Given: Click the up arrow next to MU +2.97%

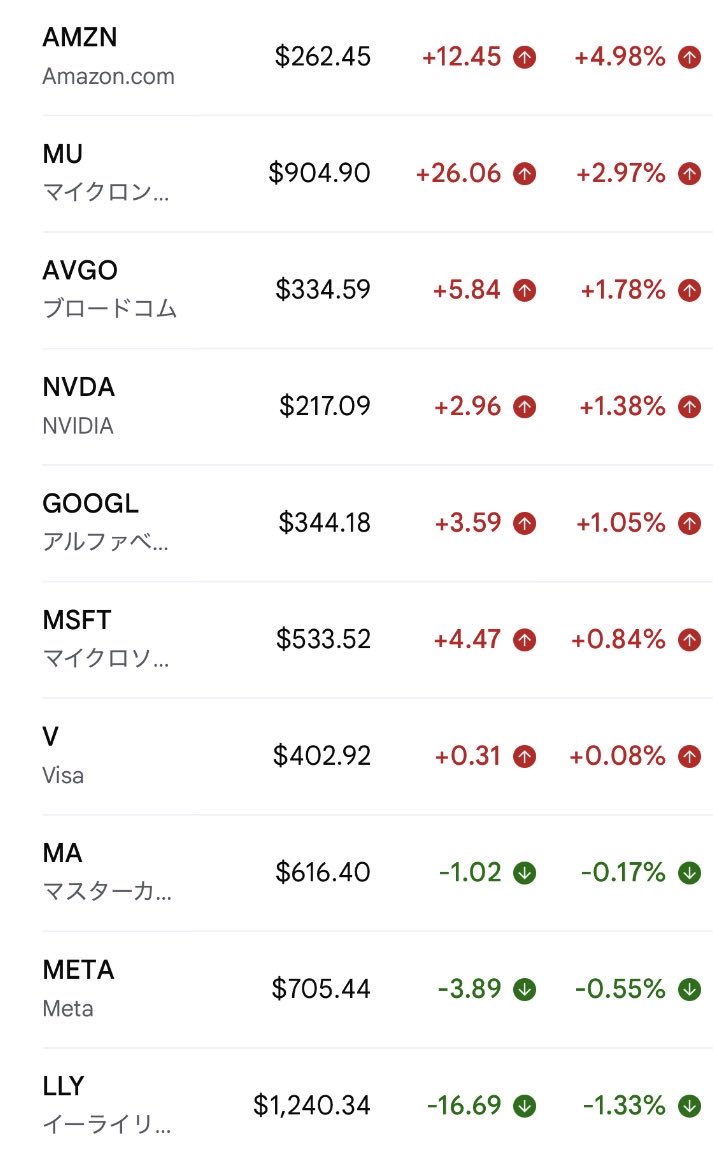Looking at the screenshot, I should [x=690, y=173].
